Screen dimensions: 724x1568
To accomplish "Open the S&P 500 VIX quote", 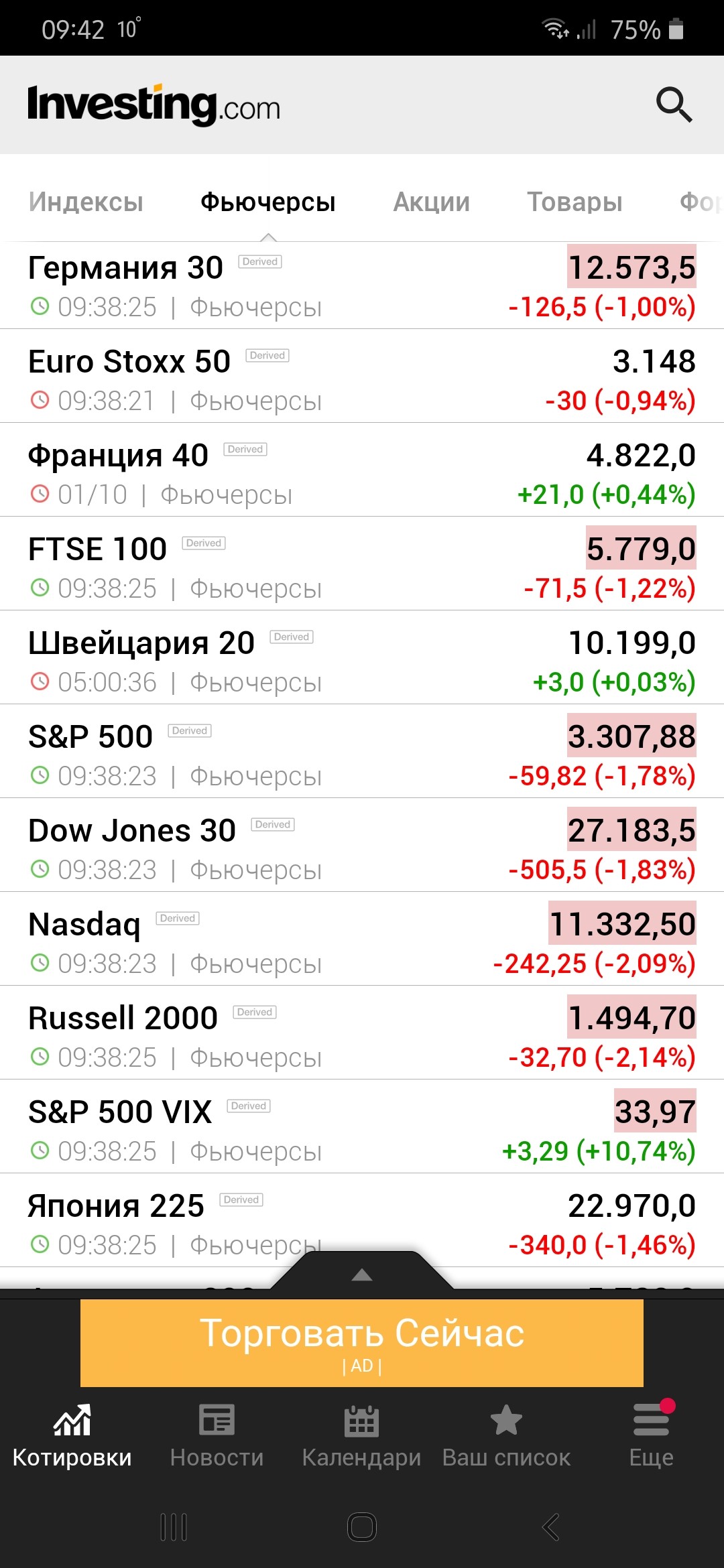I will (362, 1130).
